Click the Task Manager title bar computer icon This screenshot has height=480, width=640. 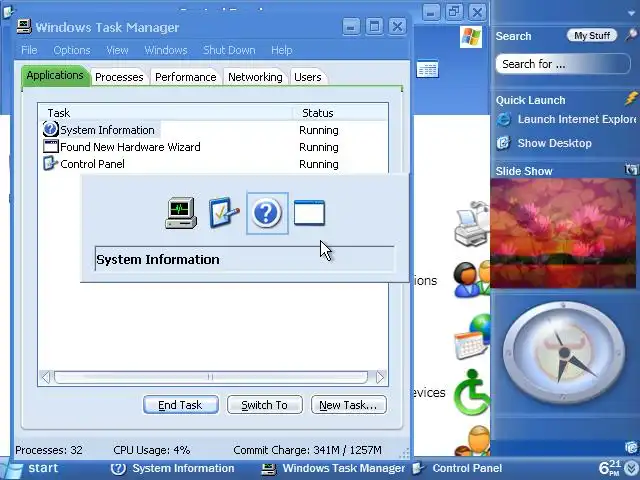[x=24, y=27]
